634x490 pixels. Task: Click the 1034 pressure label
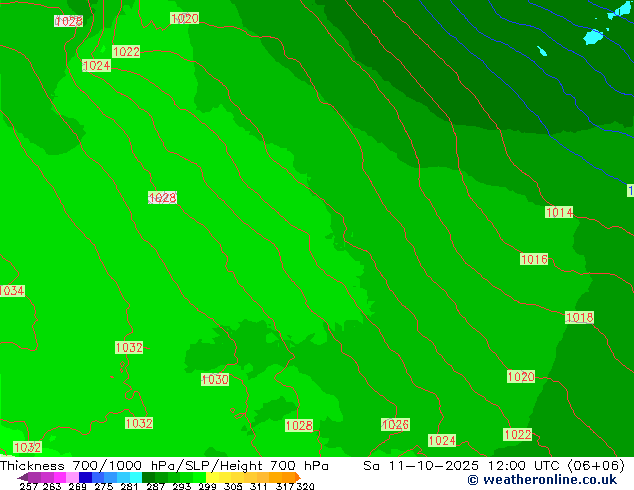tap(12, 291)
